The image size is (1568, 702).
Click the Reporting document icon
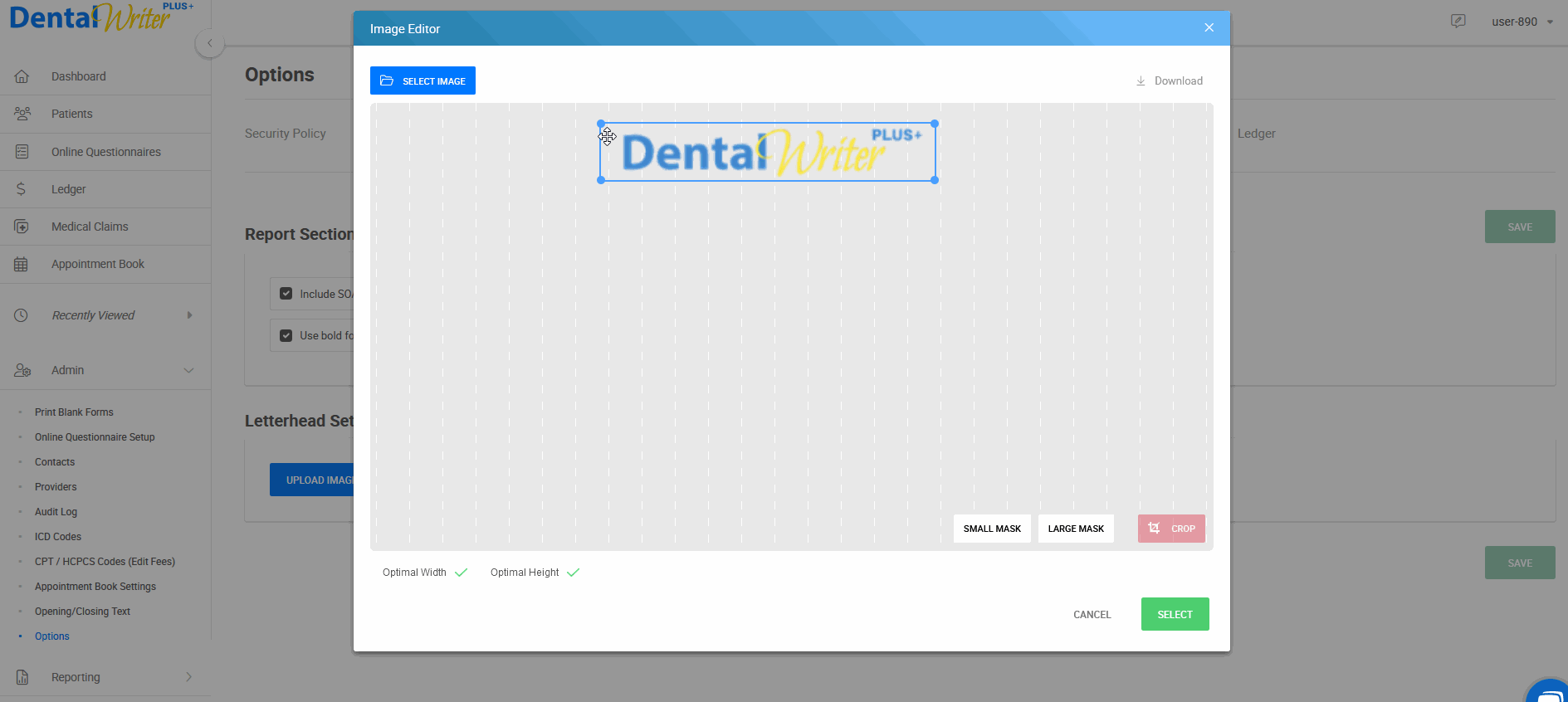tap(22, 677)
